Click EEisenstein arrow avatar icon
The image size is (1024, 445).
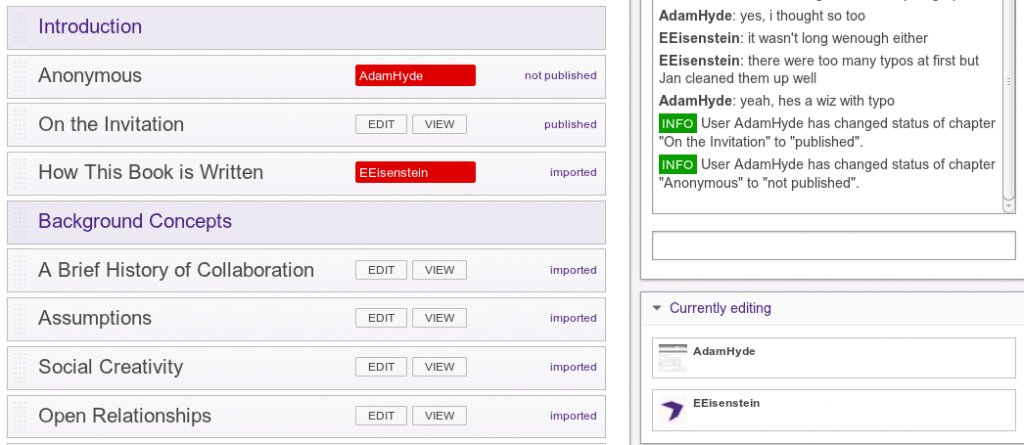pyautogui.click(x=673, y=410)
